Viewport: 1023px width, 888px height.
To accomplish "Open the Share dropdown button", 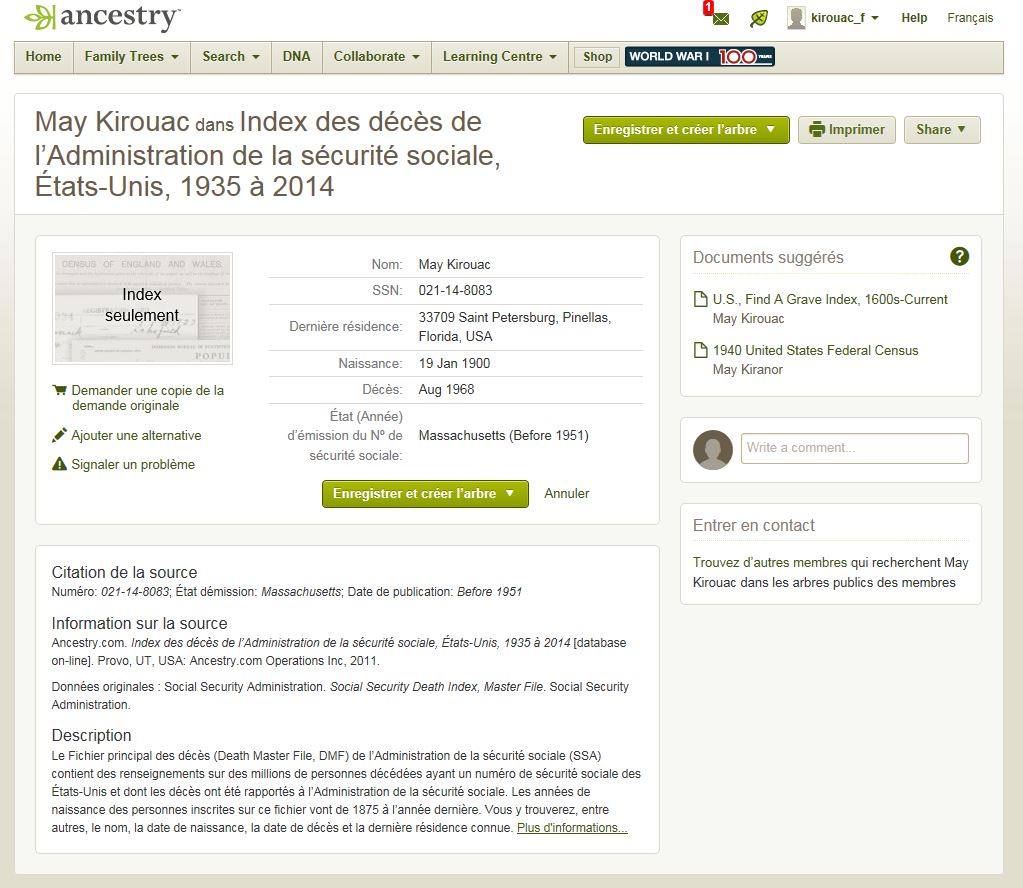I will tap(941, 130).
